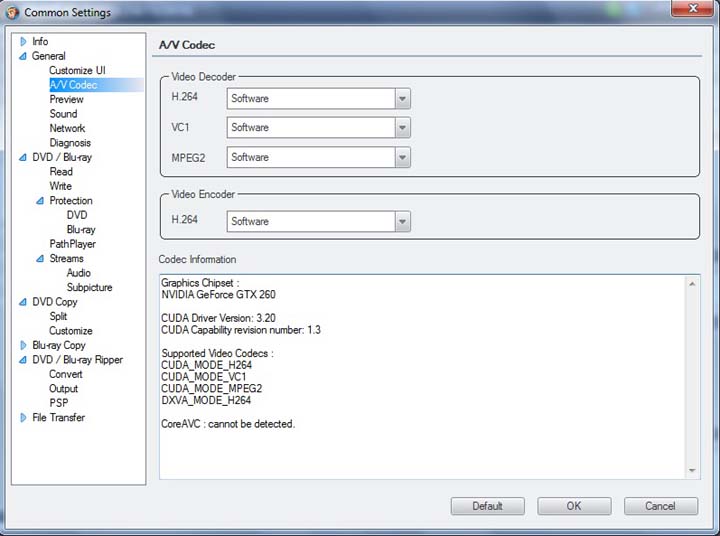Select the Write item under DVD / Blu-ray
Image resolution: width=720 pixels, height=536 pixels.
point(61,186)
